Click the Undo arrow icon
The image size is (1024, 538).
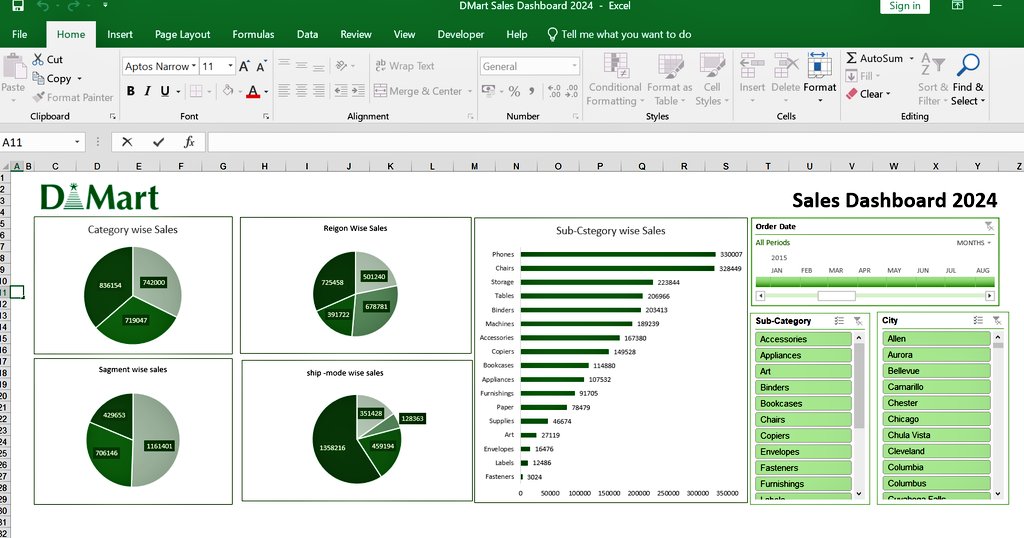[x=43, y=6]
